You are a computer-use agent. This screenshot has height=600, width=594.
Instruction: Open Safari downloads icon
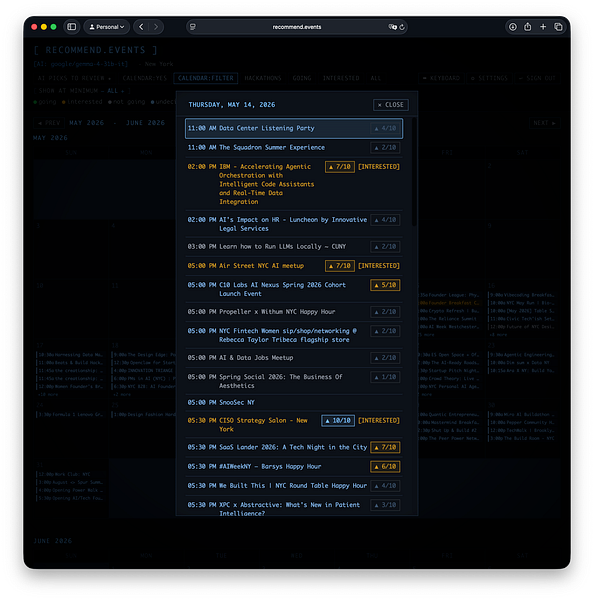click(512, 27)
